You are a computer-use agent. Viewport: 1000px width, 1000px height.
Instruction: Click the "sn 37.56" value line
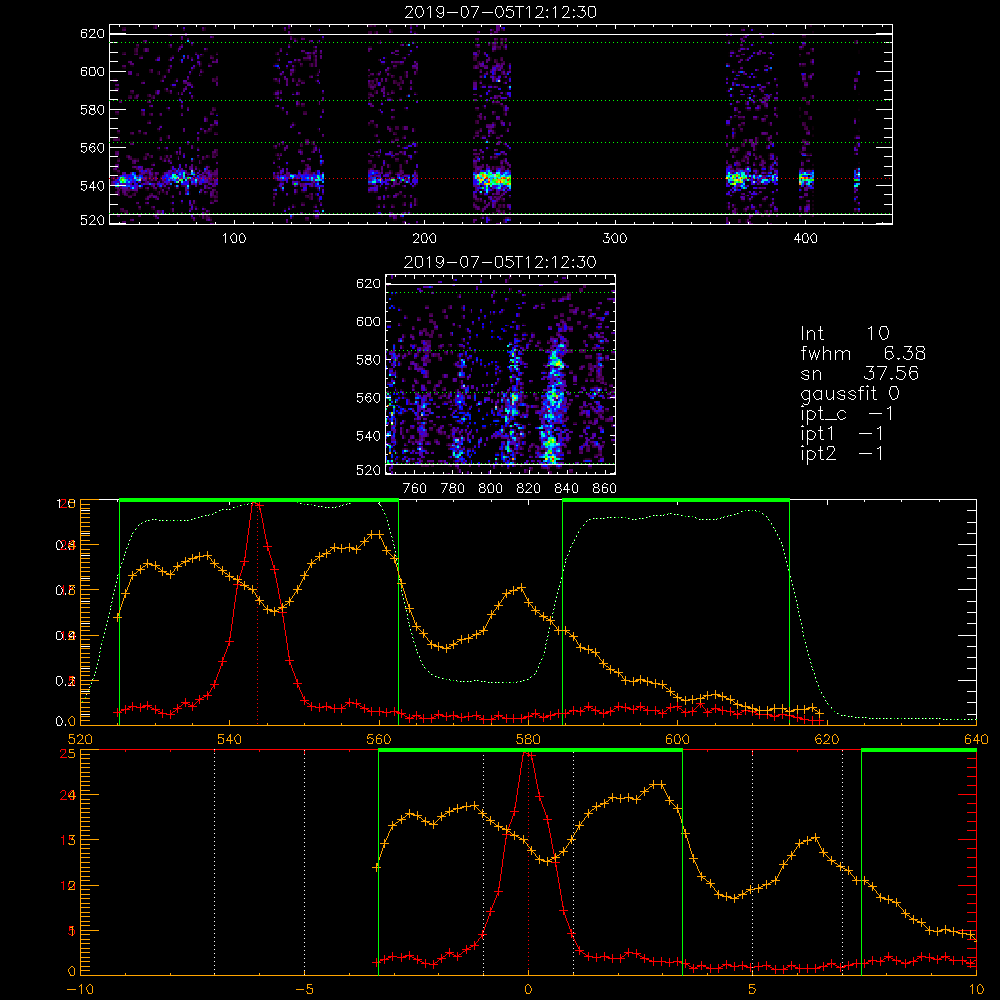click(x=860, y=373)
